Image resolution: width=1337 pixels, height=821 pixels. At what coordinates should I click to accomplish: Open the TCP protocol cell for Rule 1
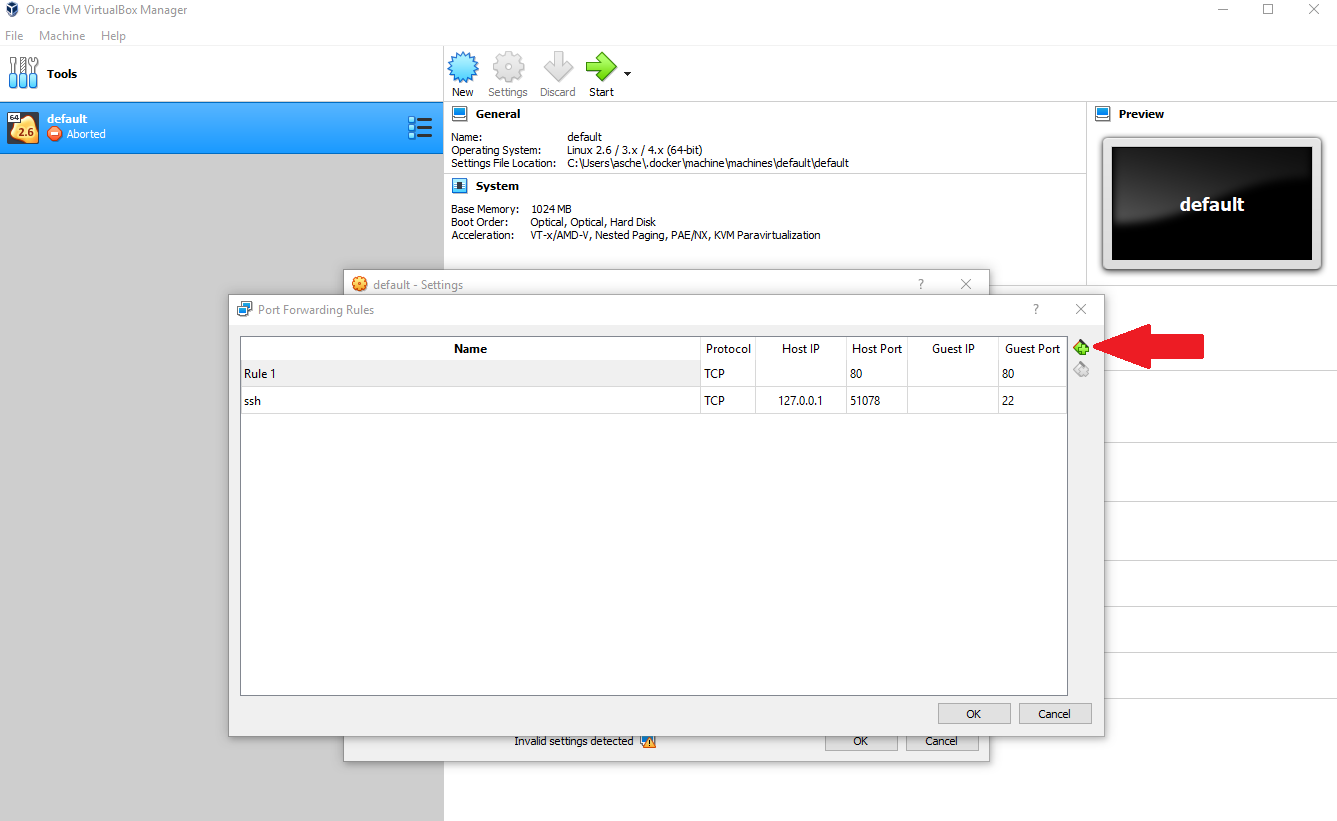[x=728, y=374]
